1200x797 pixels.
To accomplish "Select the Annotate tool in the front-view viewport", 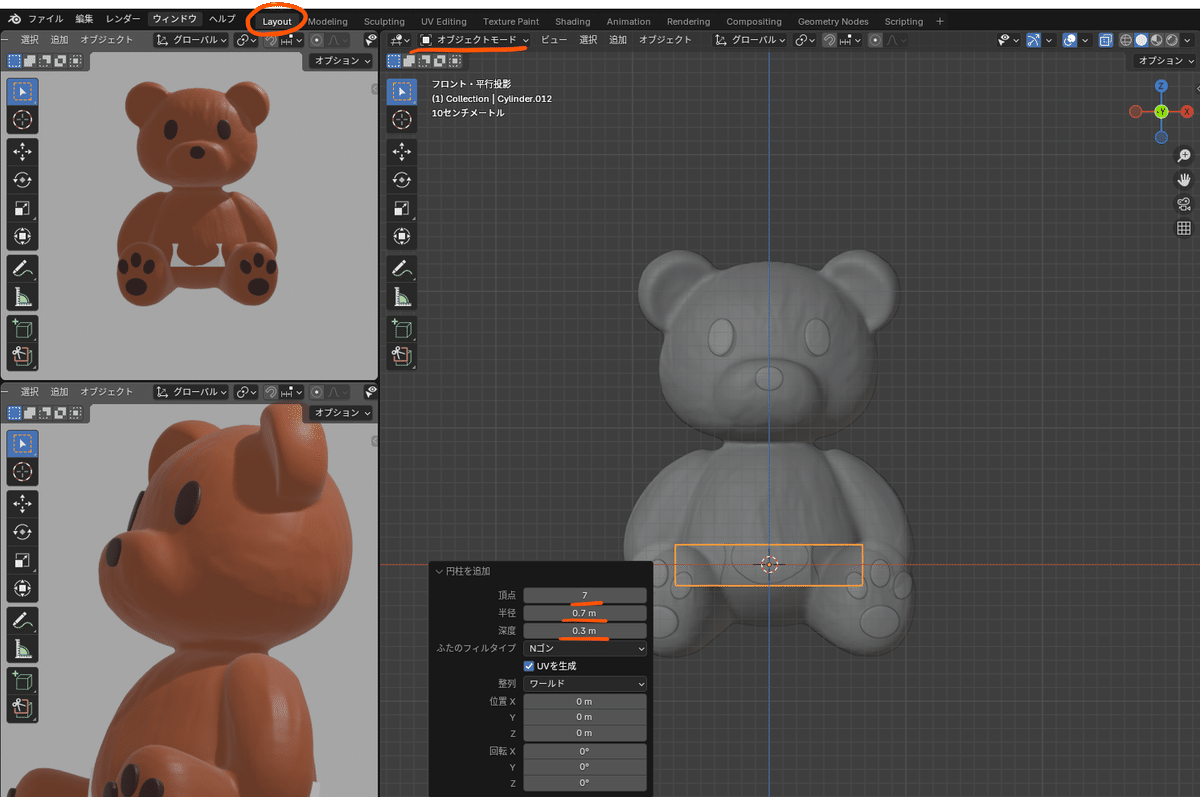I will [x=402, y=268].
